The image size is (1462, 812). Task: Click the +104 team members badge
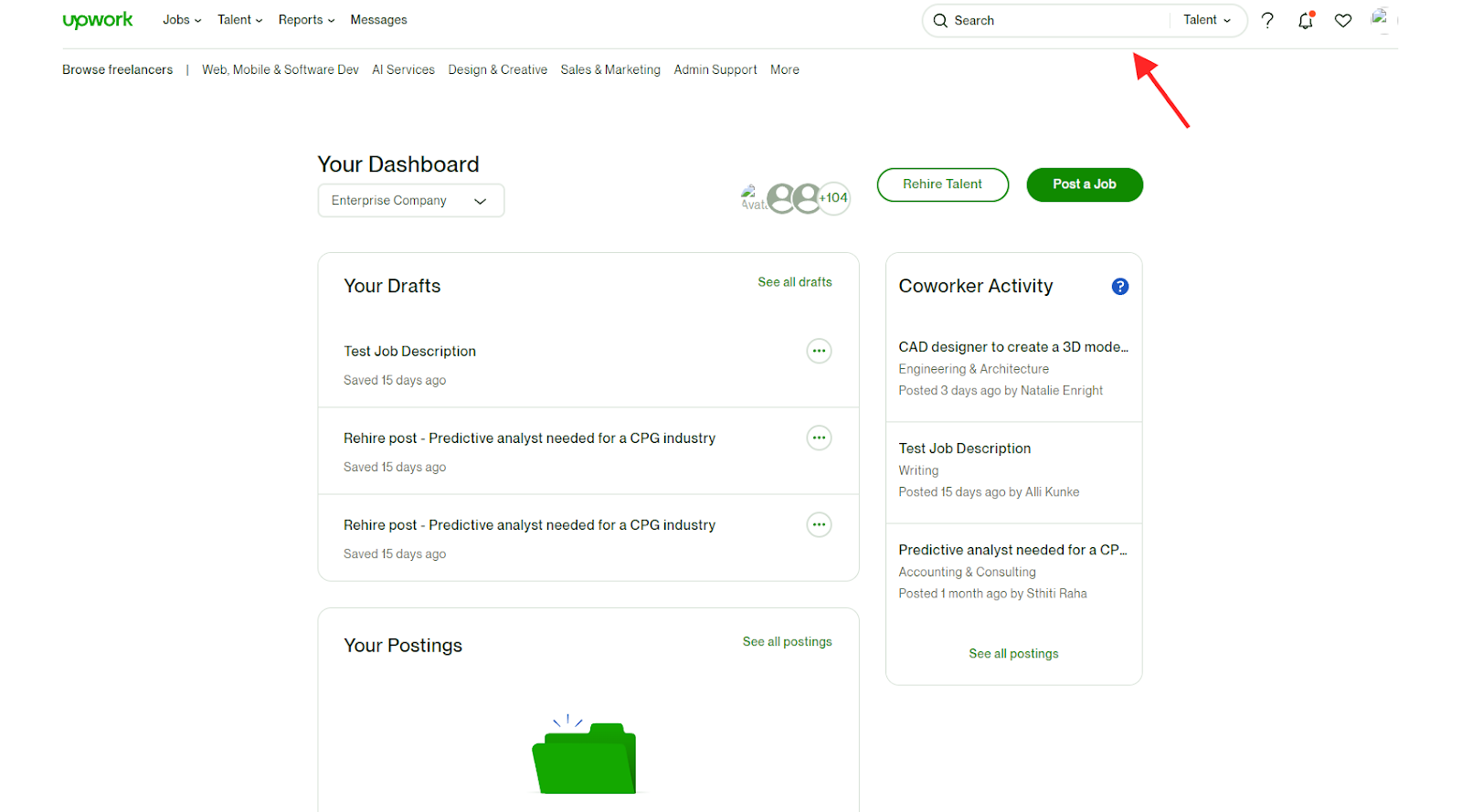point(833,197)
